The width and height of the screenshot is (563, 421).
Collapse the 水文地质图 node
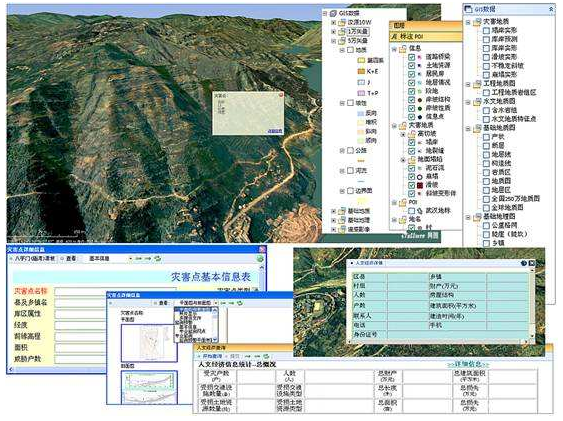coord(468,102)
